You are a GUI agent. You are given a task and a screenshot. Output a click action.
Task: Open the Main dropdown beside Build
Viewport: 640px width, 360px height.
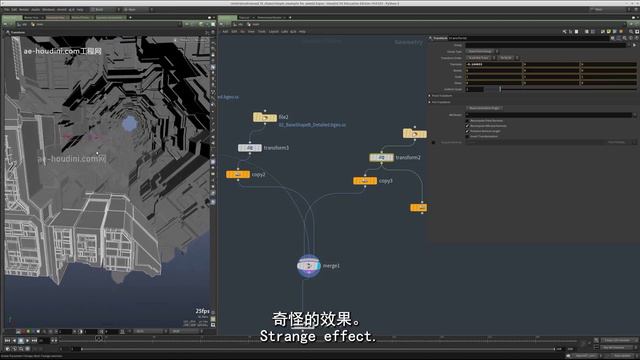[x=138, y=9]
